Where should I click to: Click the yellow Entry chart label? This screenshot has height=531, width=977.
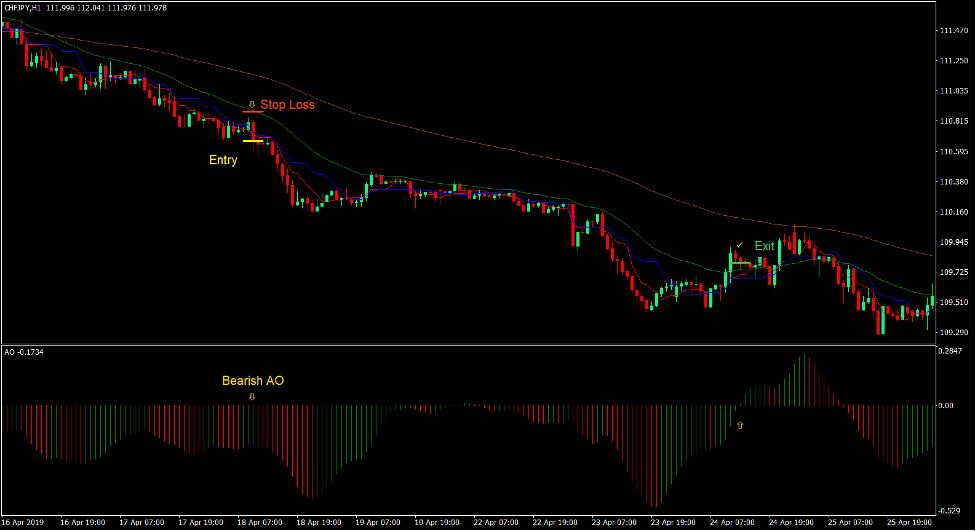223,160
